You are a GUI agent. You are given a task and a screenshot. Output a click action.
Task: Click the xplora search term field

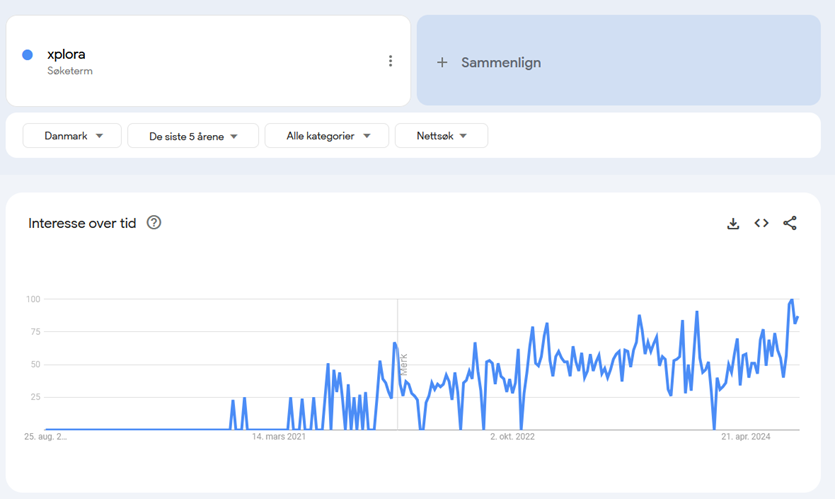(x=208, y=61)
